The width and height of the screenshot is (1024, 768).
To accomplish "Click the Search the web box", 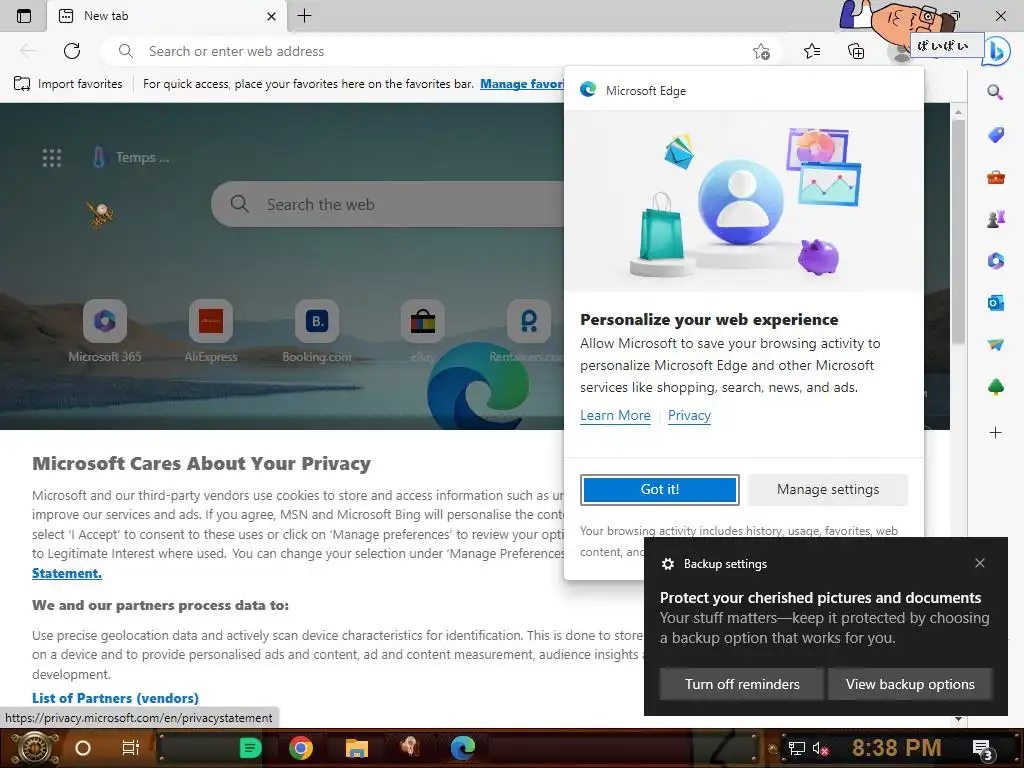I will click(388, 204).
